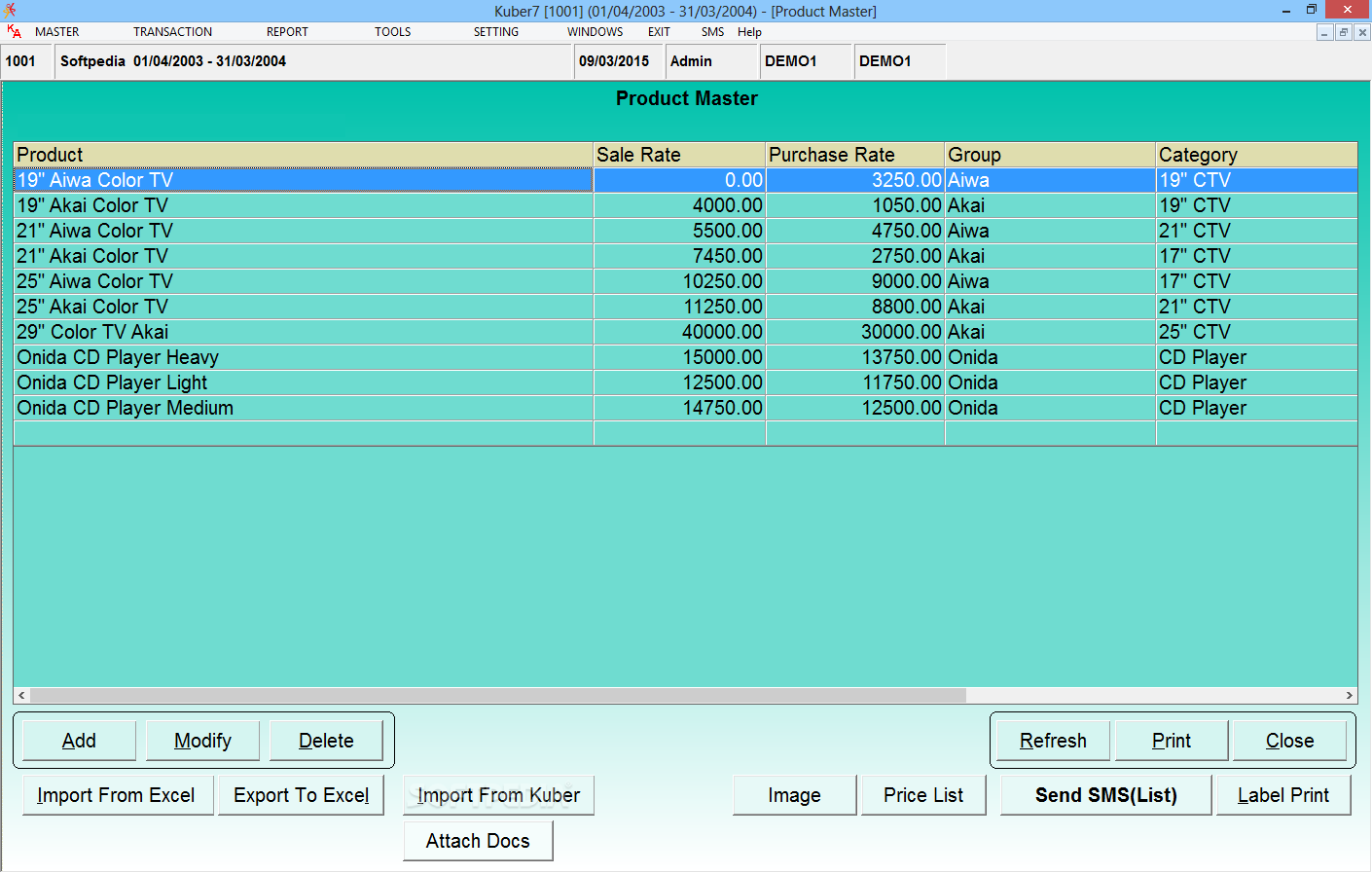This screenshot has height=873, width=1372.
Task: Click EXIT in the menu bar
Action: [x=659, y=32]
